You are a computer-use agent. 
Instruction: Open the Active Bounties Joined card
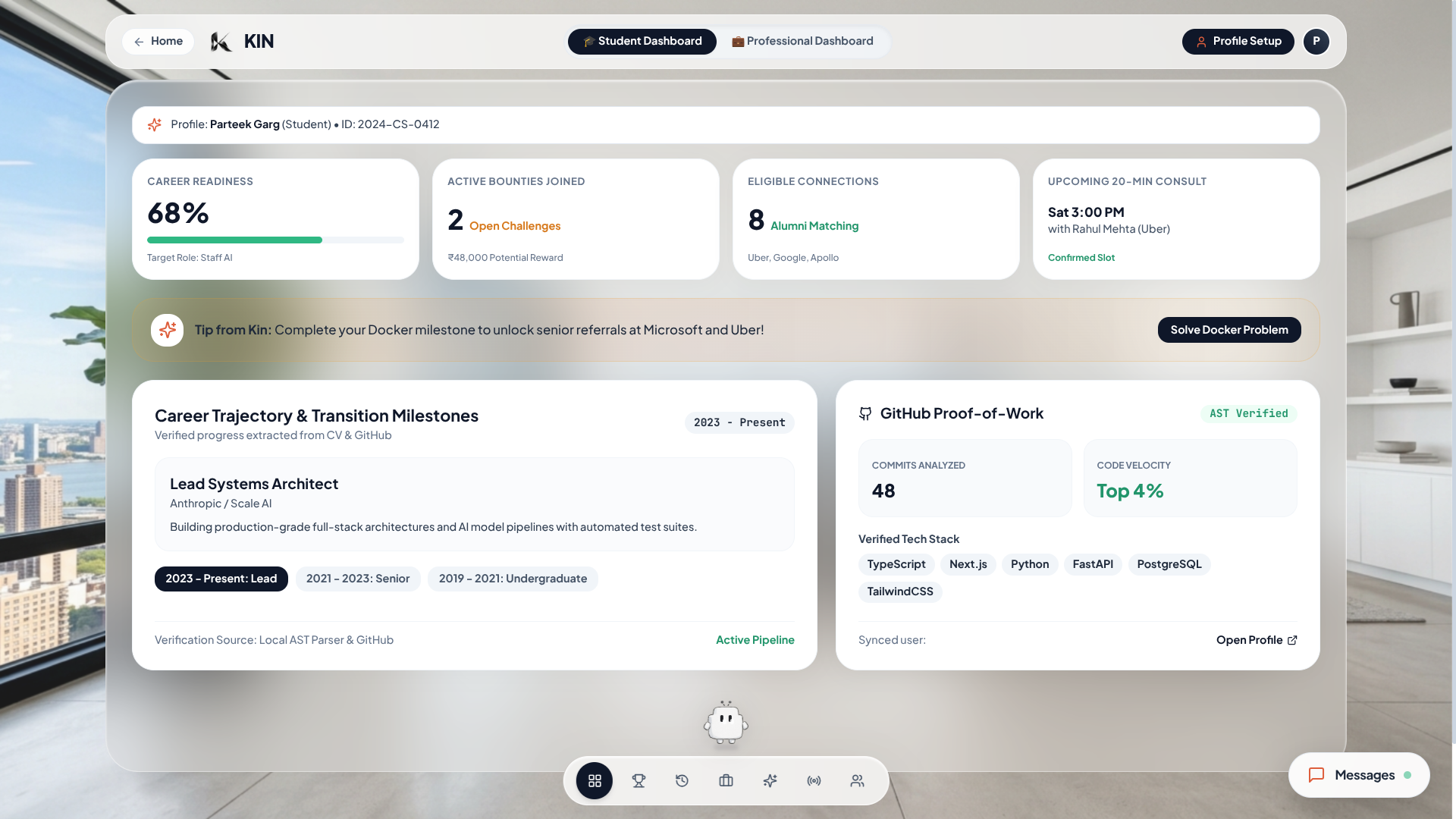coord(576,219)
